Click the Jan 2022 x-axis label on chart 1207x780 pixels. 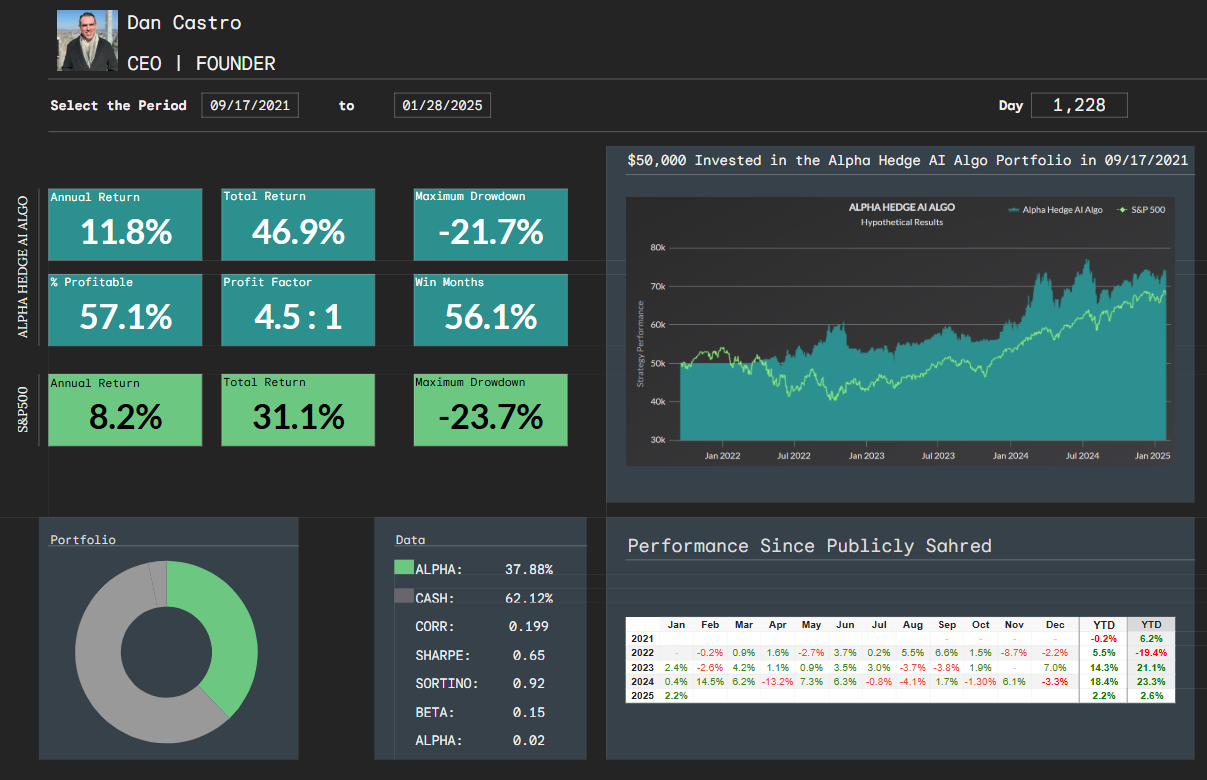coord(722,455)
